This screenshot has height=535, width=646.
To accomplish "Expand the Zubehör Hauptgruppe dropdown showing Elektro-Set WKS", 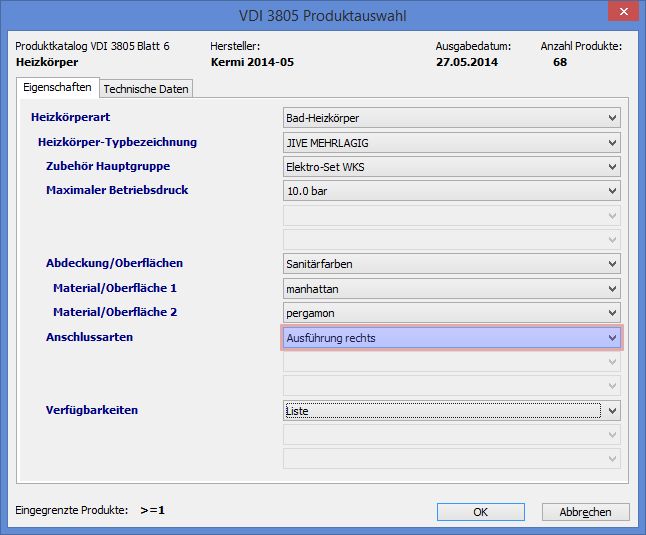I will (452, 167).
